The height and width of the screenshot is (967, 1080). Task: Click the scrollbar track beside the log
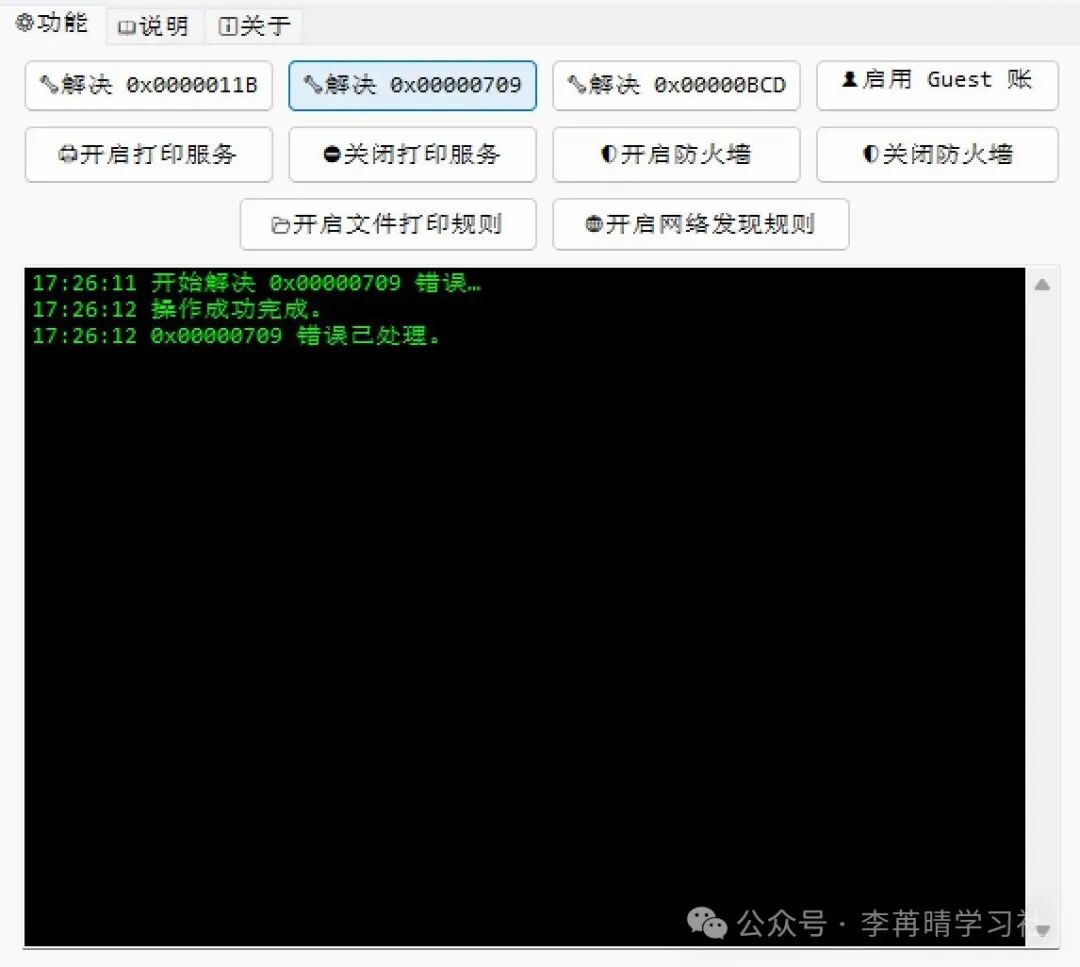point(1042,600)
